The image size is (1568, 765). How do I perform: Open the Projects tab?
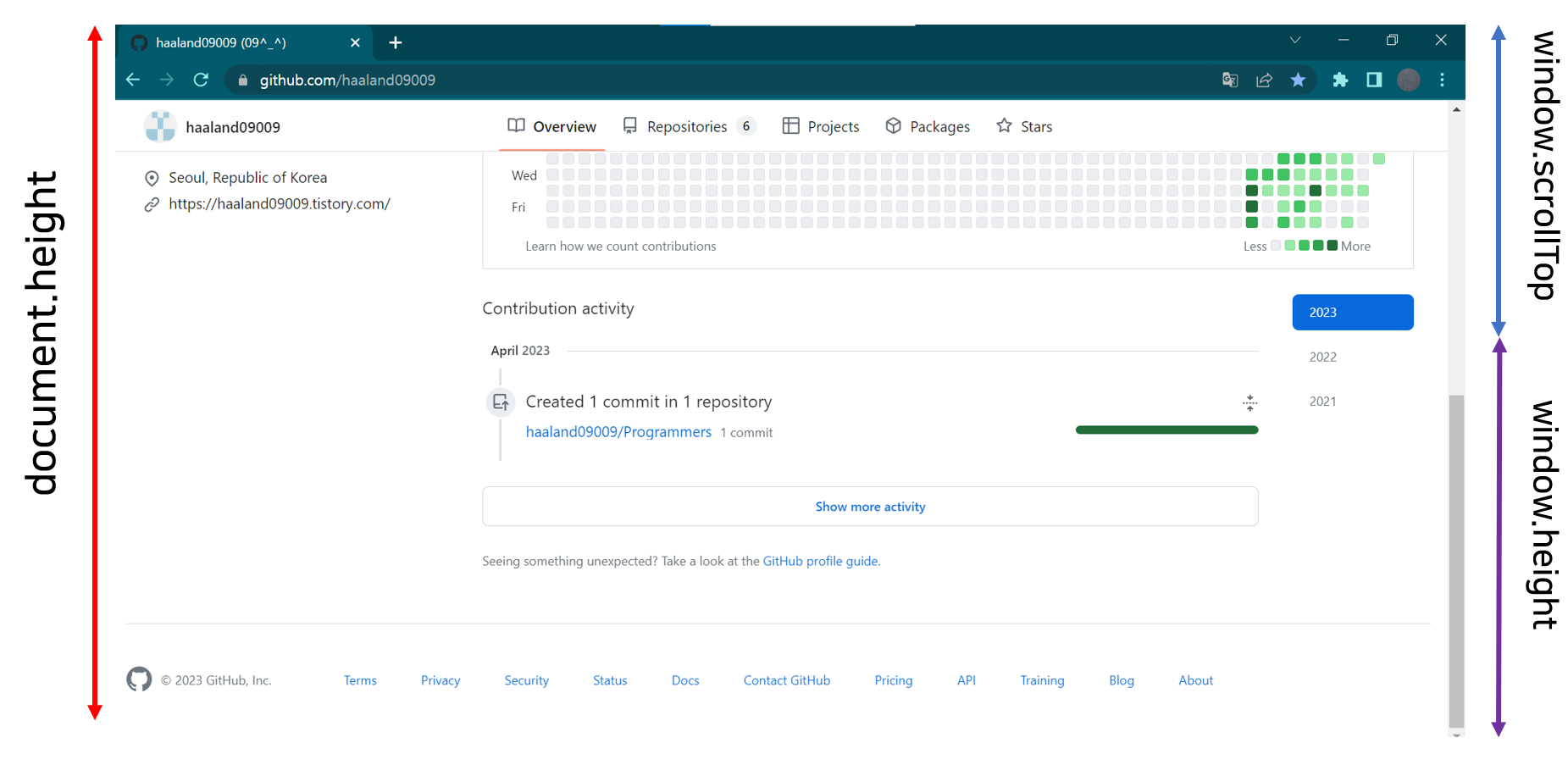[821, 126]
